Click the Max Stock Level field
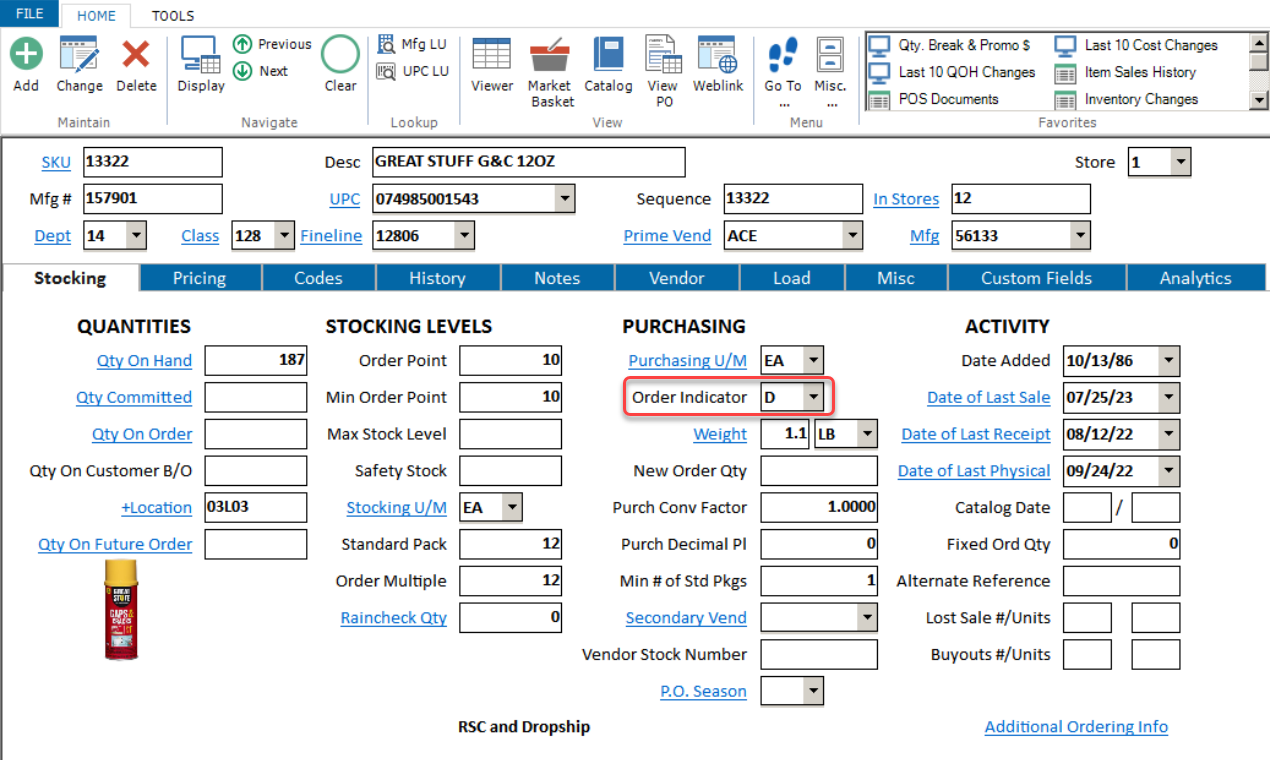The image size is (1270, 760). point(511,434)
